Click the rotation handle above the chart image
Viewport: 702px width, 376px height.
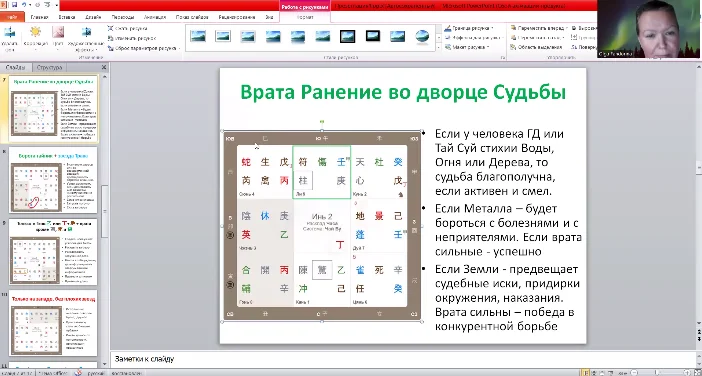(x=322, y=121)
